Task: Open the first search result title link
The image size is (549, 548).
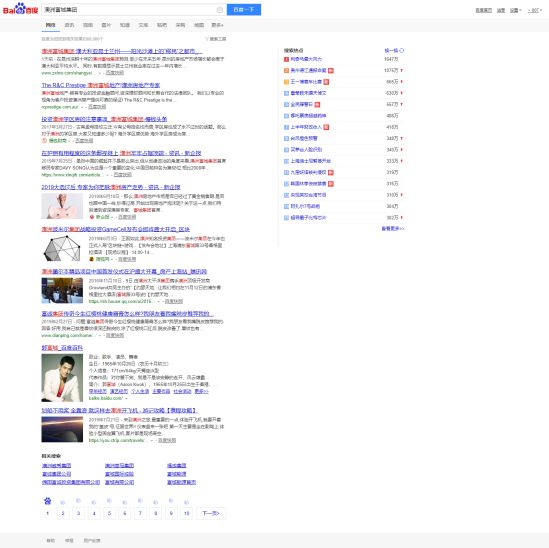Action: [122, 51]
